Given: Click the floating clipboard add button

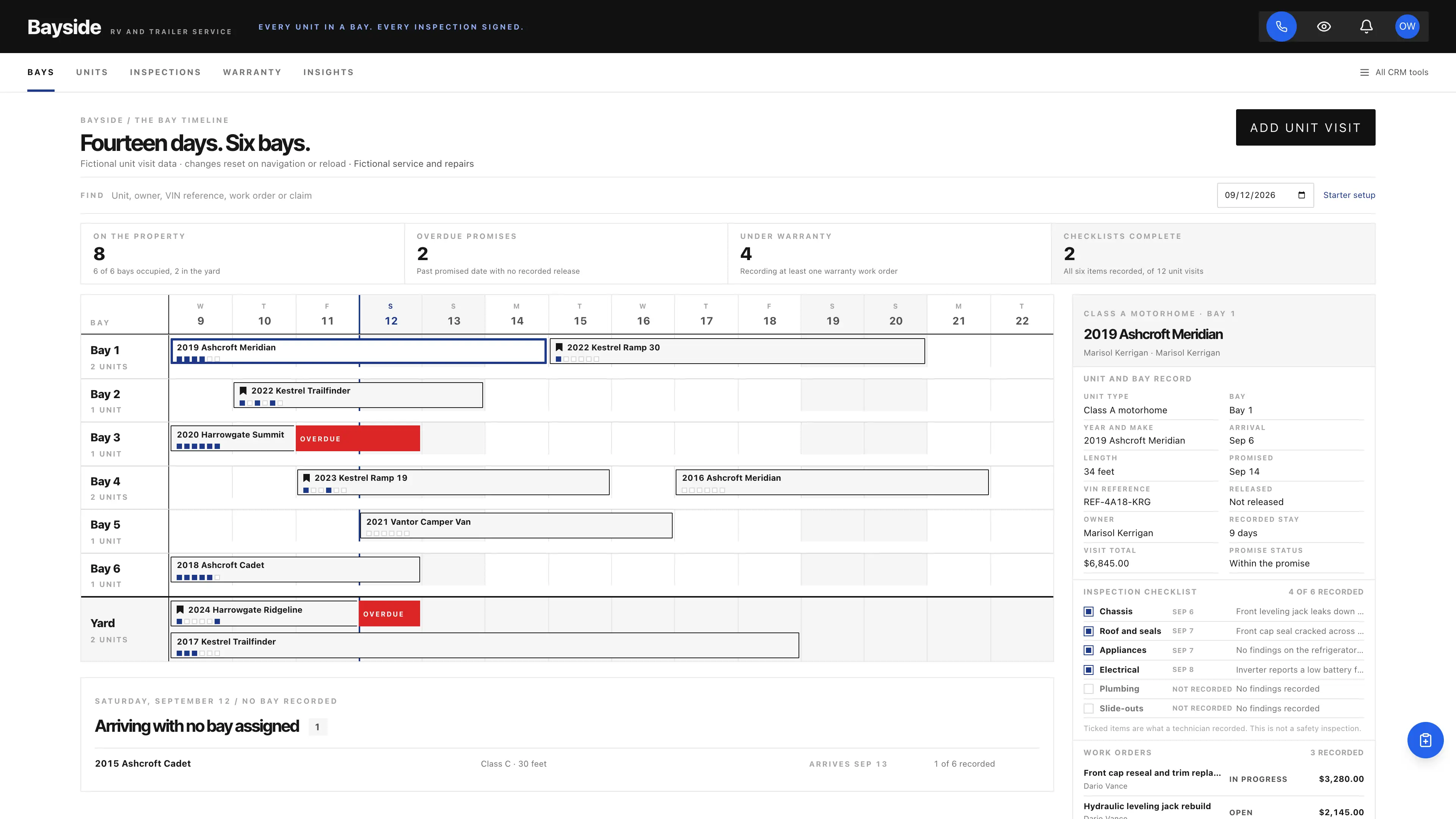Looking at the screenshot, I should [x=1425, y=740].
